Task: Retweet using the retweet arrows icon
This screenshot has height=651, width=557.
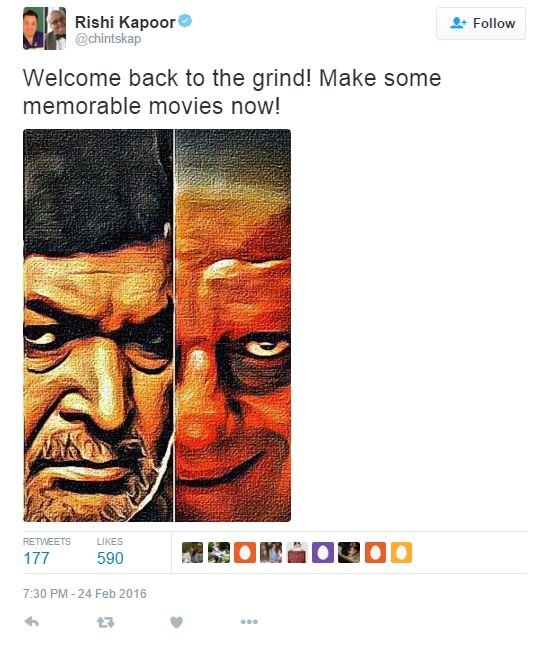Action: (105, 622)
